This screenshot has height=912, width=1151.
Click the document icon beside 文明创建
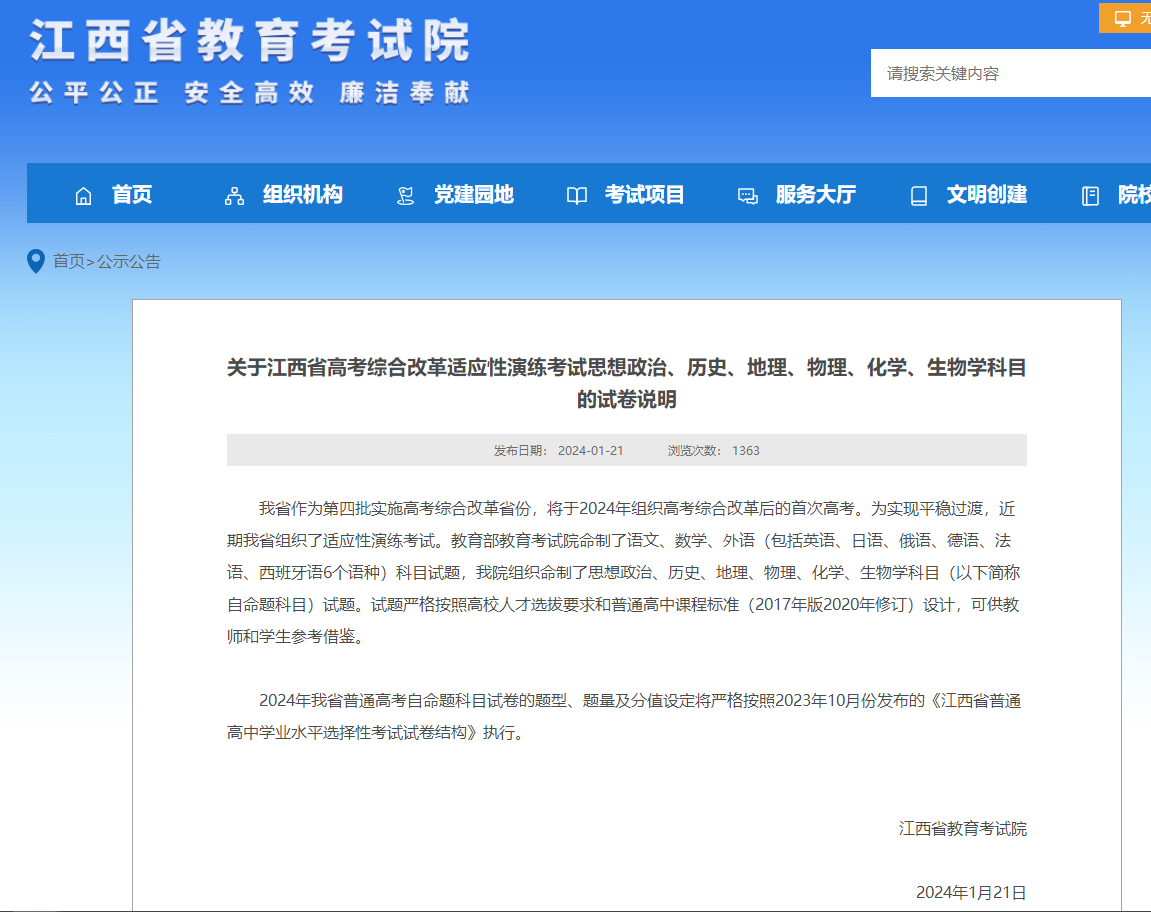(918, 196)
